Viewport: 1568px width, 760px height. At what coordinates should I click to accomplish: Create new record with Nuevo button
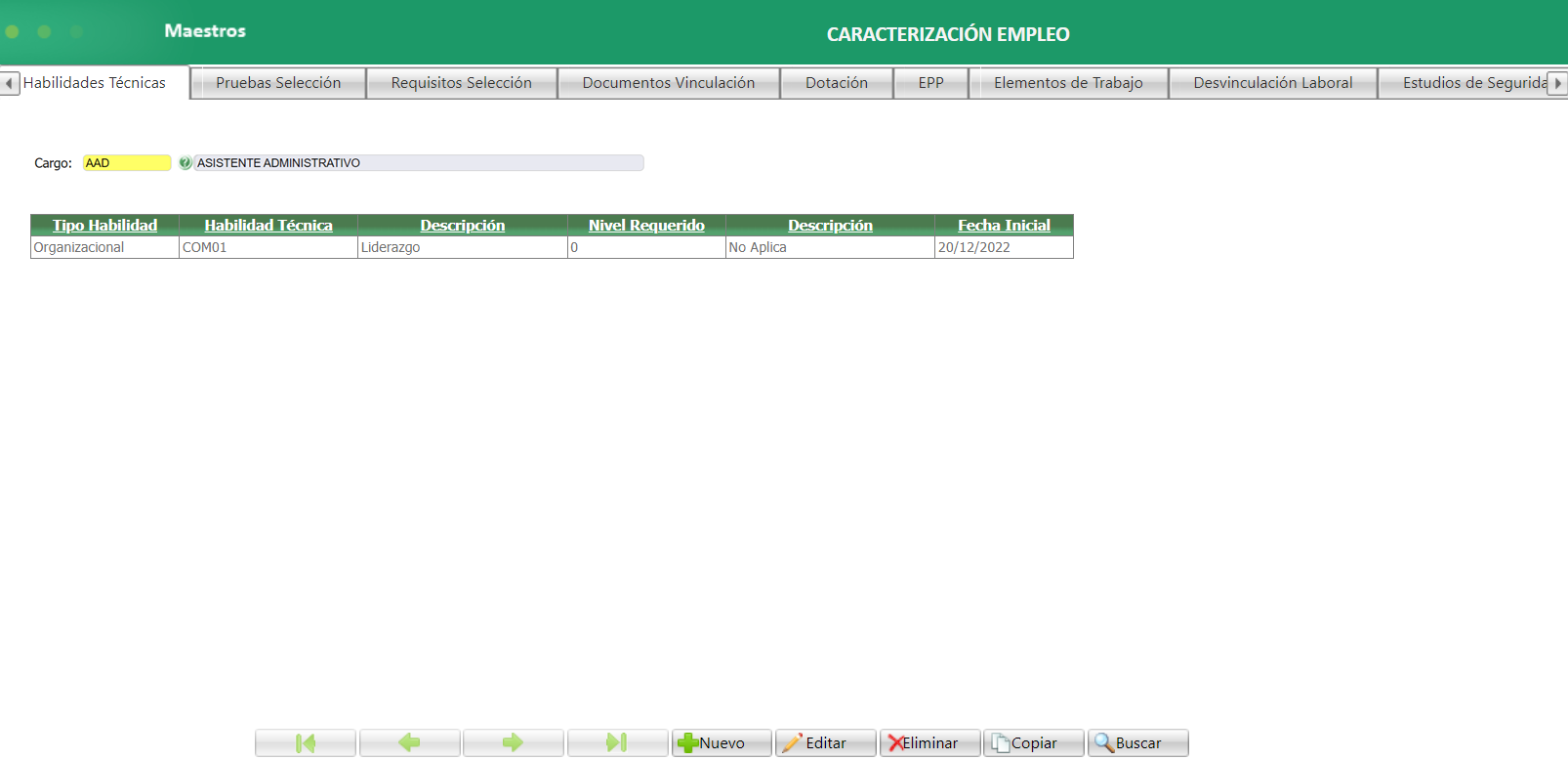click(722, 742)
